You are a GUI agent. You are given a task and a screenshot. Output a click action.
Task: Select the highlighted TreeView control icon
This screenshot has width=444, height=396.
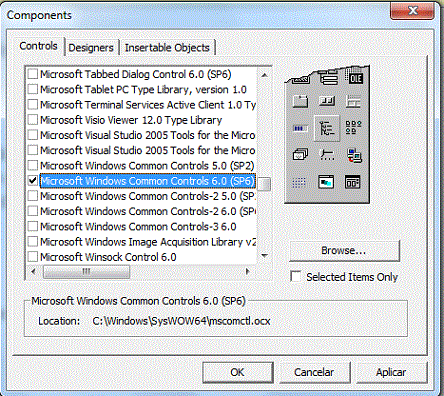click(327, 128)
